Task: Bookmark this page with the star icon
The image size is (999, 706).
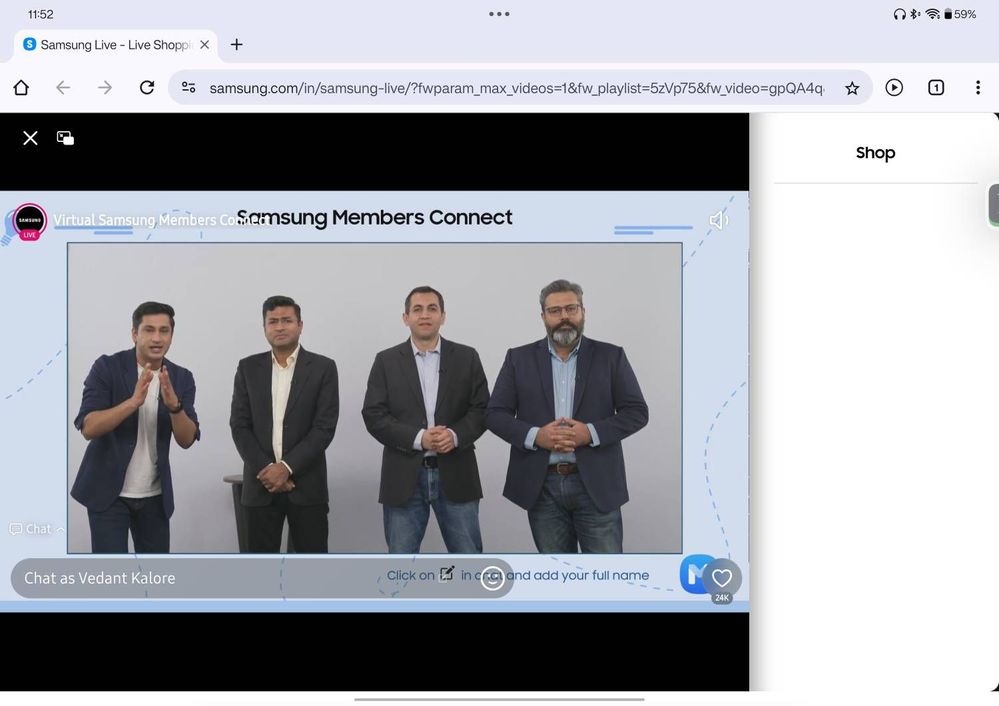Action: pyautogui.click(x=852, y=88)
